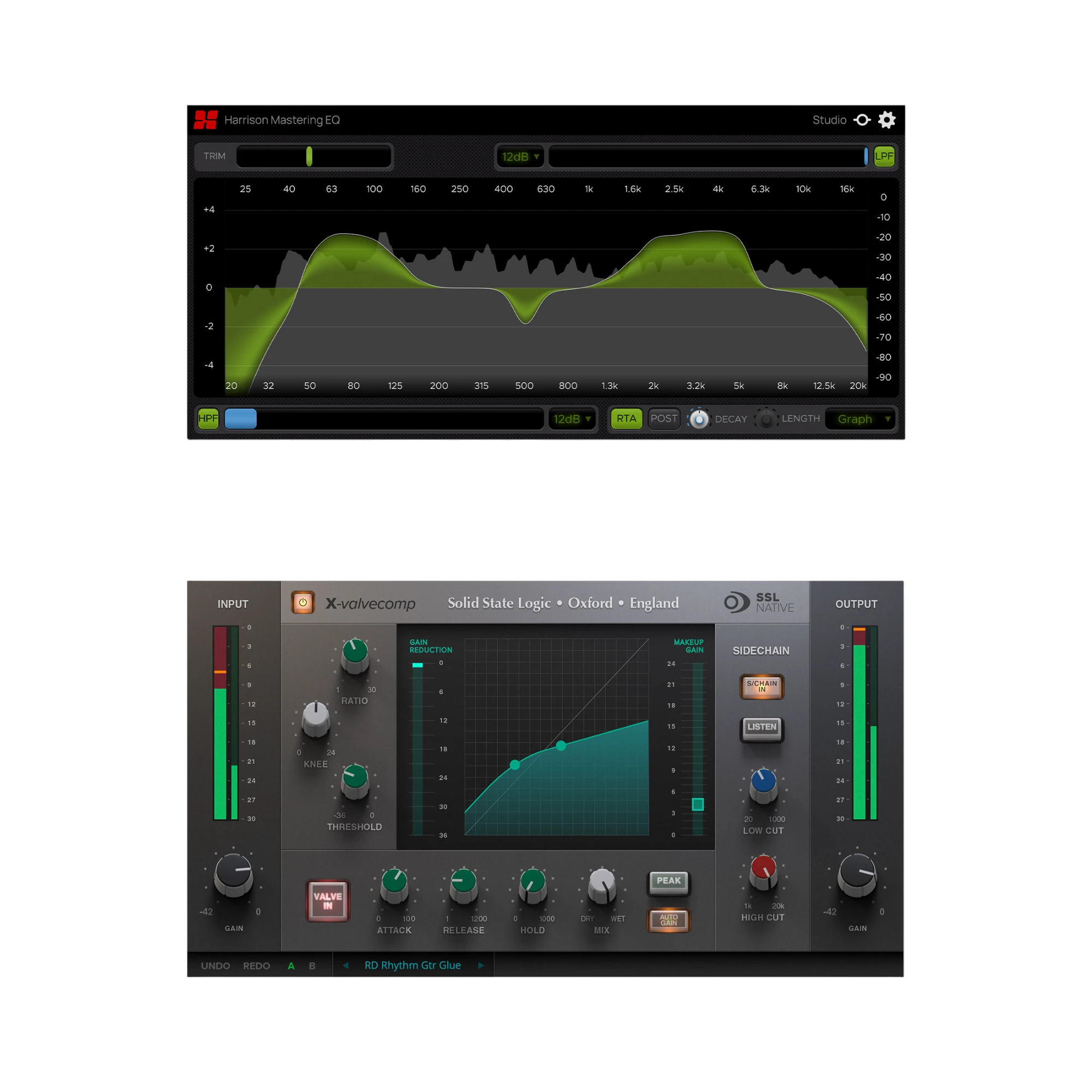Toggle the S/CHAIN IN button
Screen dimensions: 1092x1092
pyautogui.click(x=761, y=687)
